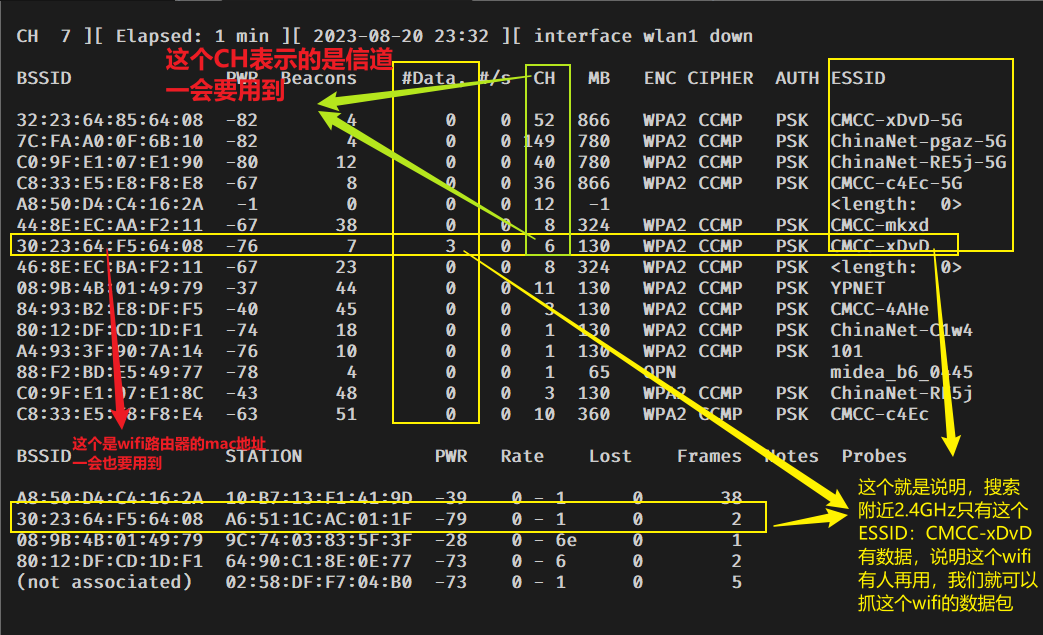1043x635 pixels.
Task: Select the BSSID C8:33:E5:E8:F8:E8
Action: (110, 184)
